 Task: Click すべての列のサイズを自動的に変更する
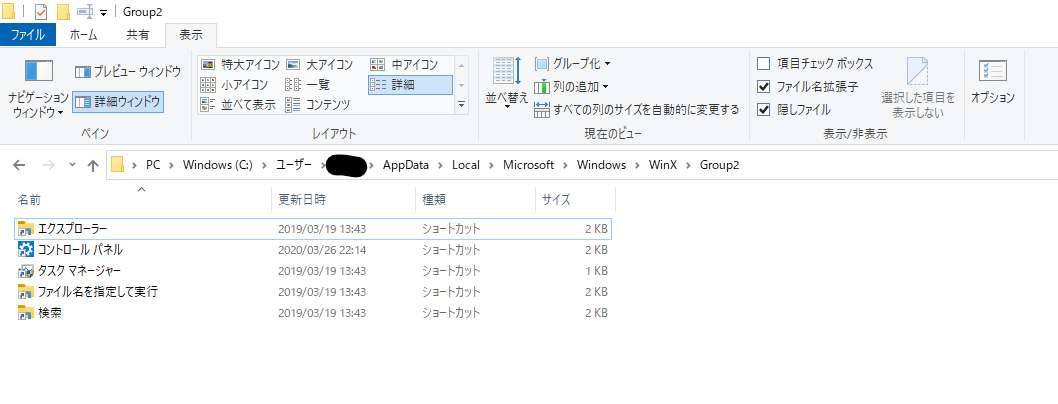(636, 109)
